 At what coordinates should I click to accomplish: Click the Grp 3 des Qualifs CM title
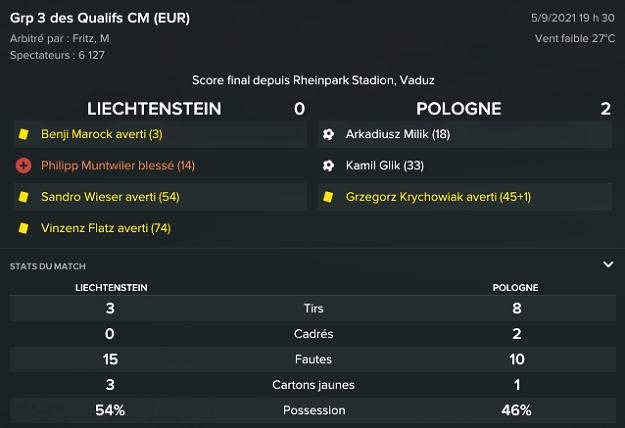tap(100, 18)
